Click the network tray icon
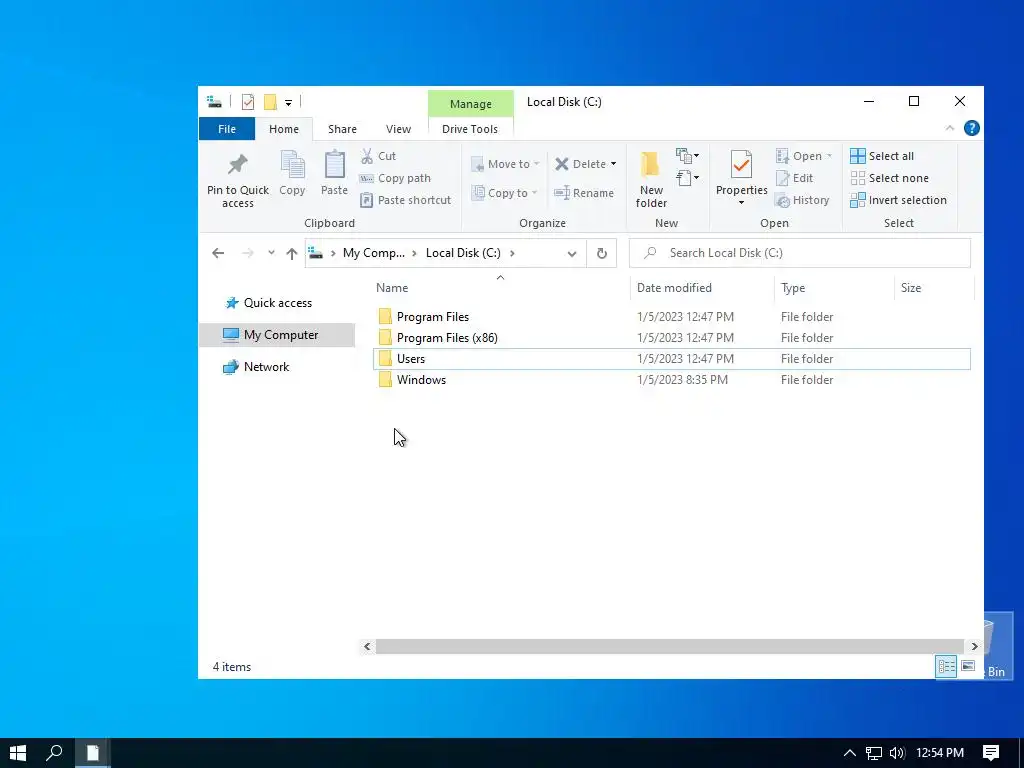The height and width of the screenshot is (768, 1024). pyautogui.click(x=874, y=753)
